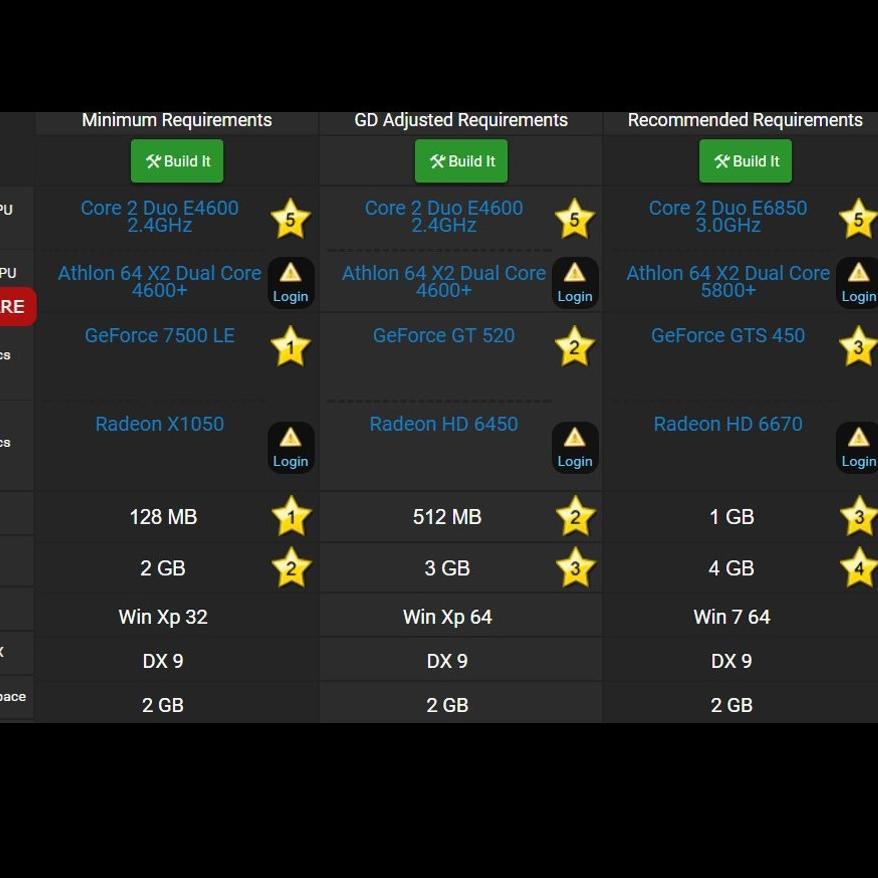Click the 3-star rating beside GeForce GTS 450

857,346
